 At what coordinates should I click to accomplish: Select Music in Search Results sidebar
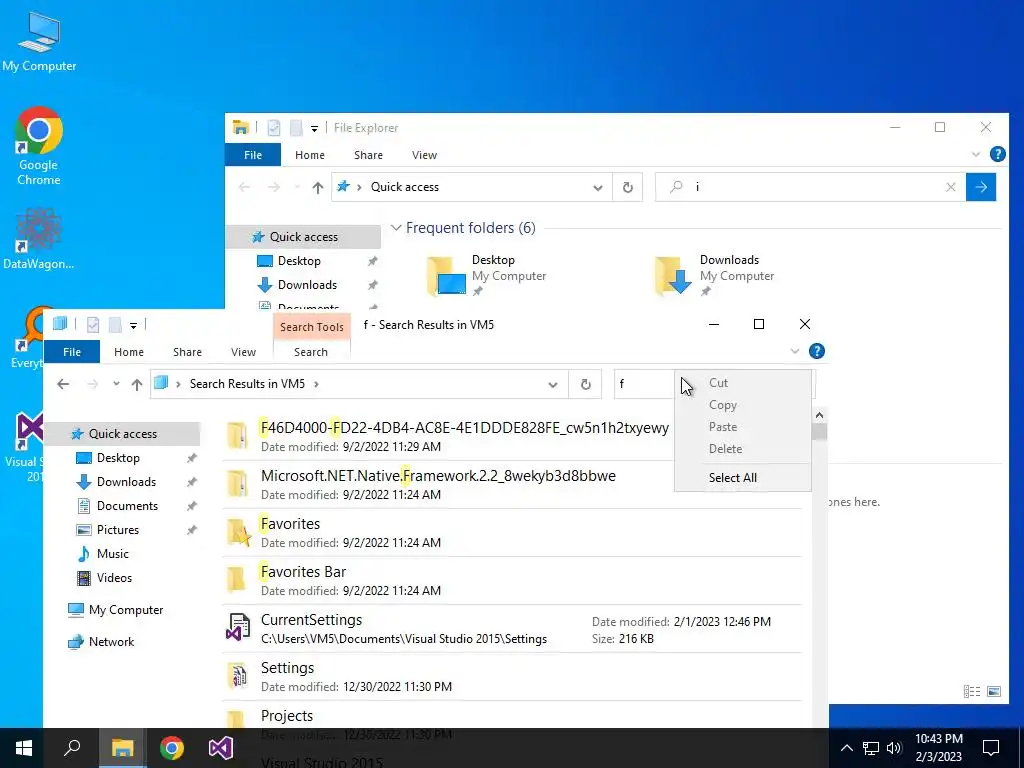coord(112,554)
